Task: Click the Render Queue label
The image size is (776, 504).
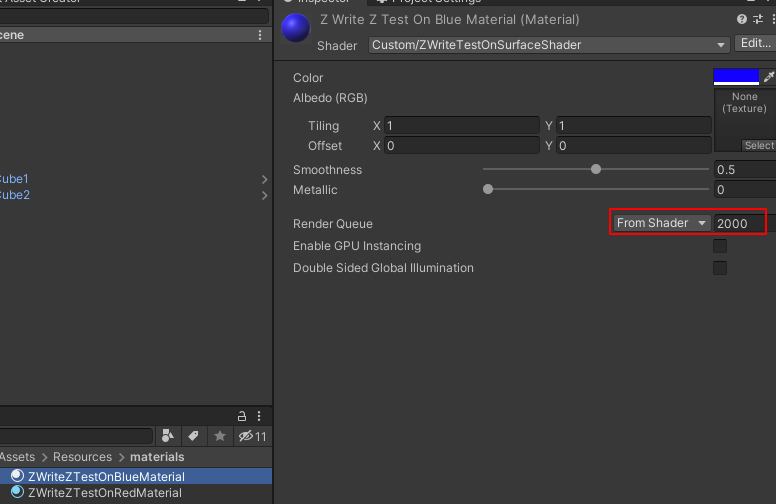Action: (x=333, y=224)
